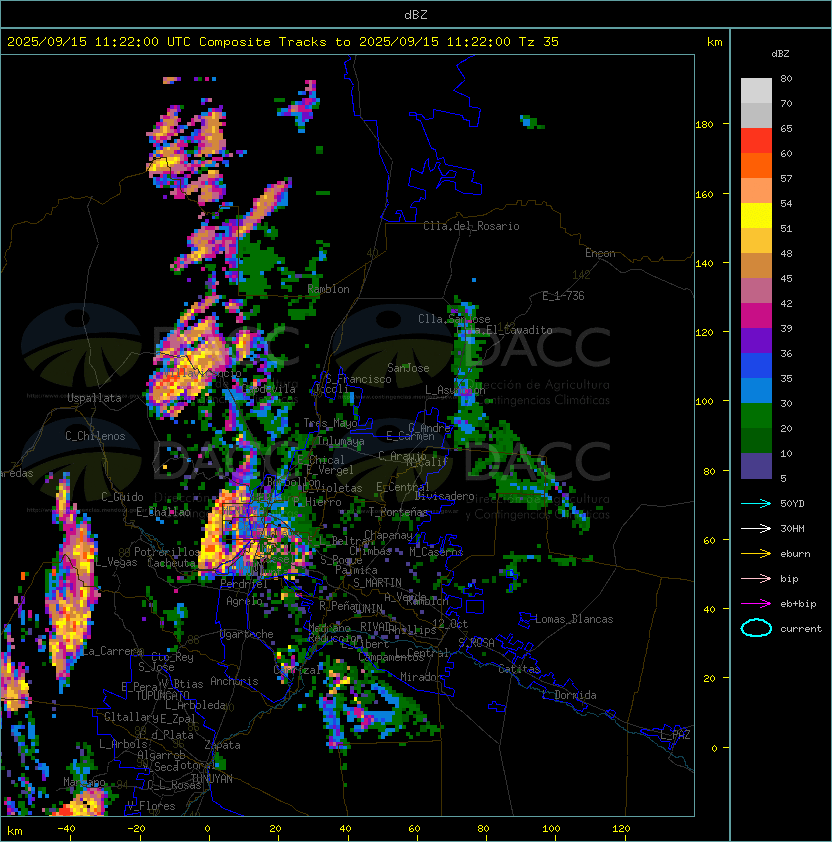Pick the bright yellow swatch in dBZ scale

(x=756, y=216)
